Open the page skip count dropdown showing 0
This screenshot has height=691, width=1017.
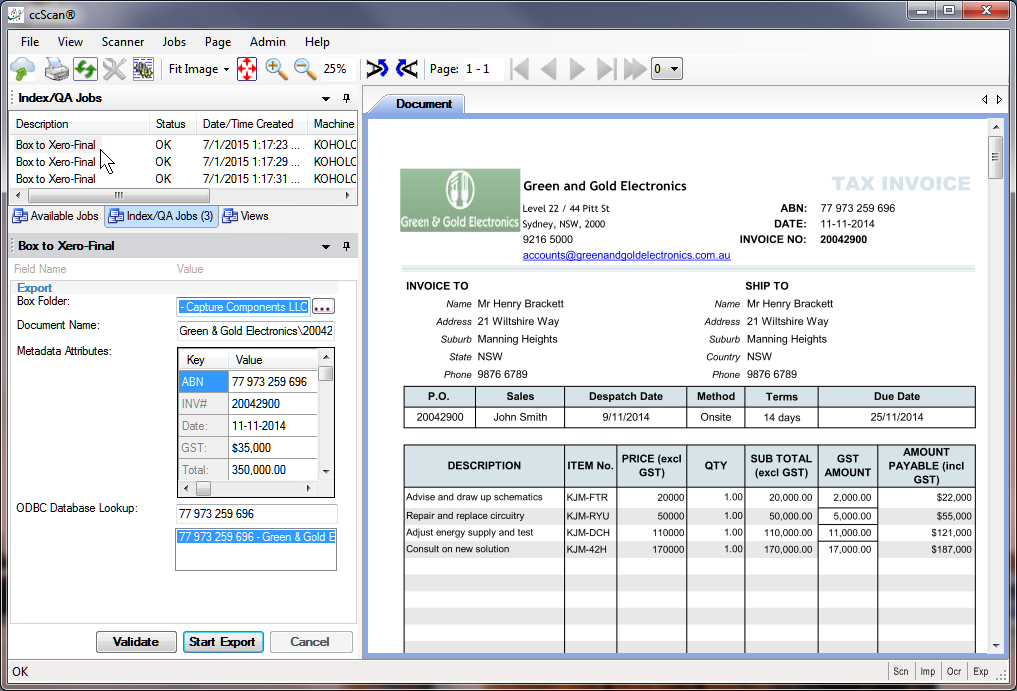point(667,69)
